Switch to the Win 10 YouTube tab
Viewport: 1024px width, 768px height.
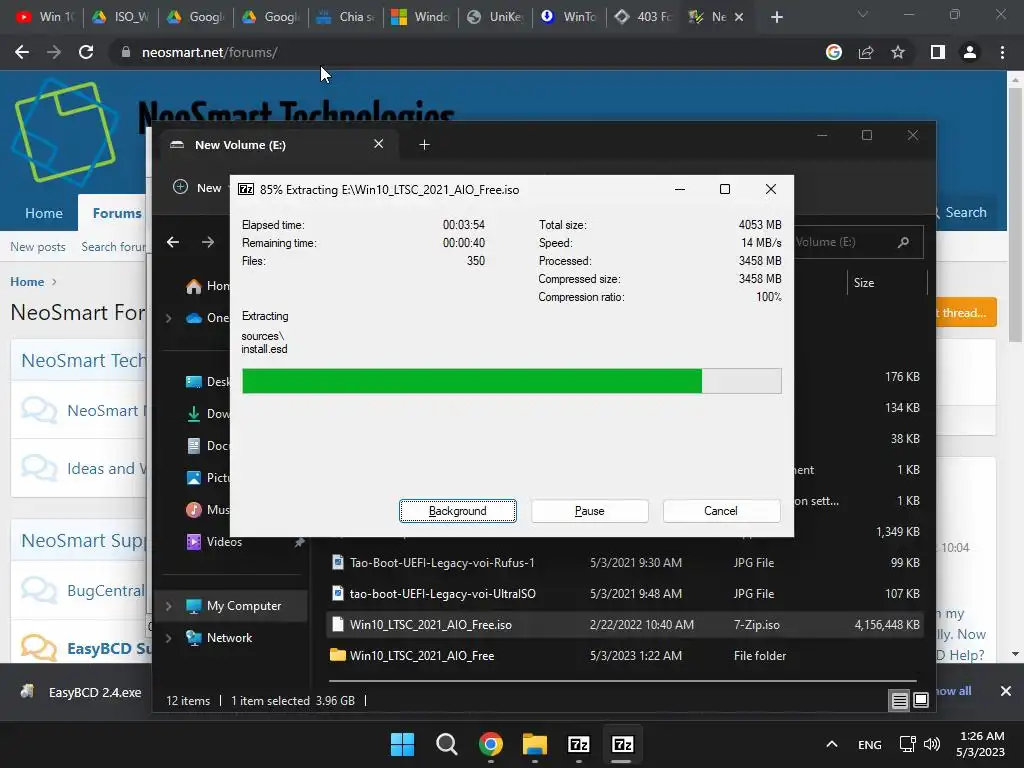pyautogui.click(x=44, y=17)
